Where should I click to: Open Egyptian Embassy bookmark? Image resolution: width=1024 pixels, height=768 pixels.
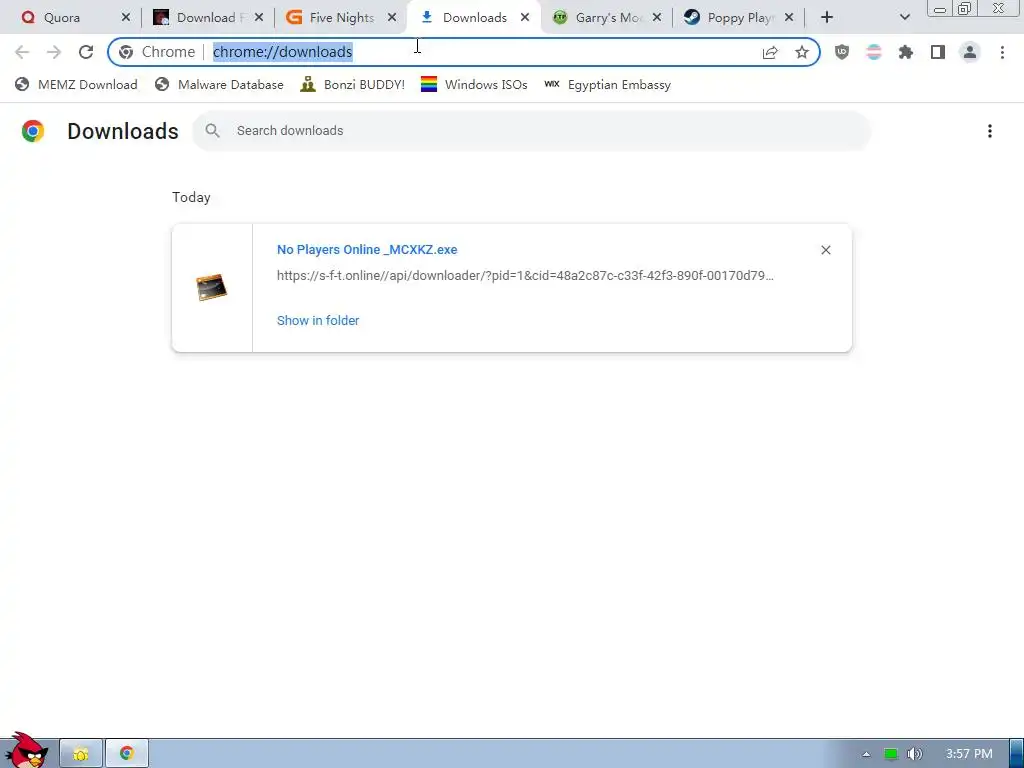(x=607, y=84)
